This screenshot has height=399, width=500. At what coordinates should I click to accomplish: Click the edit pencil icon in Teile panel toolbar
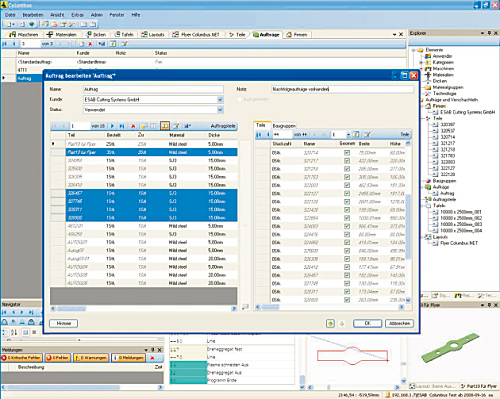click(x=367, y=134)
